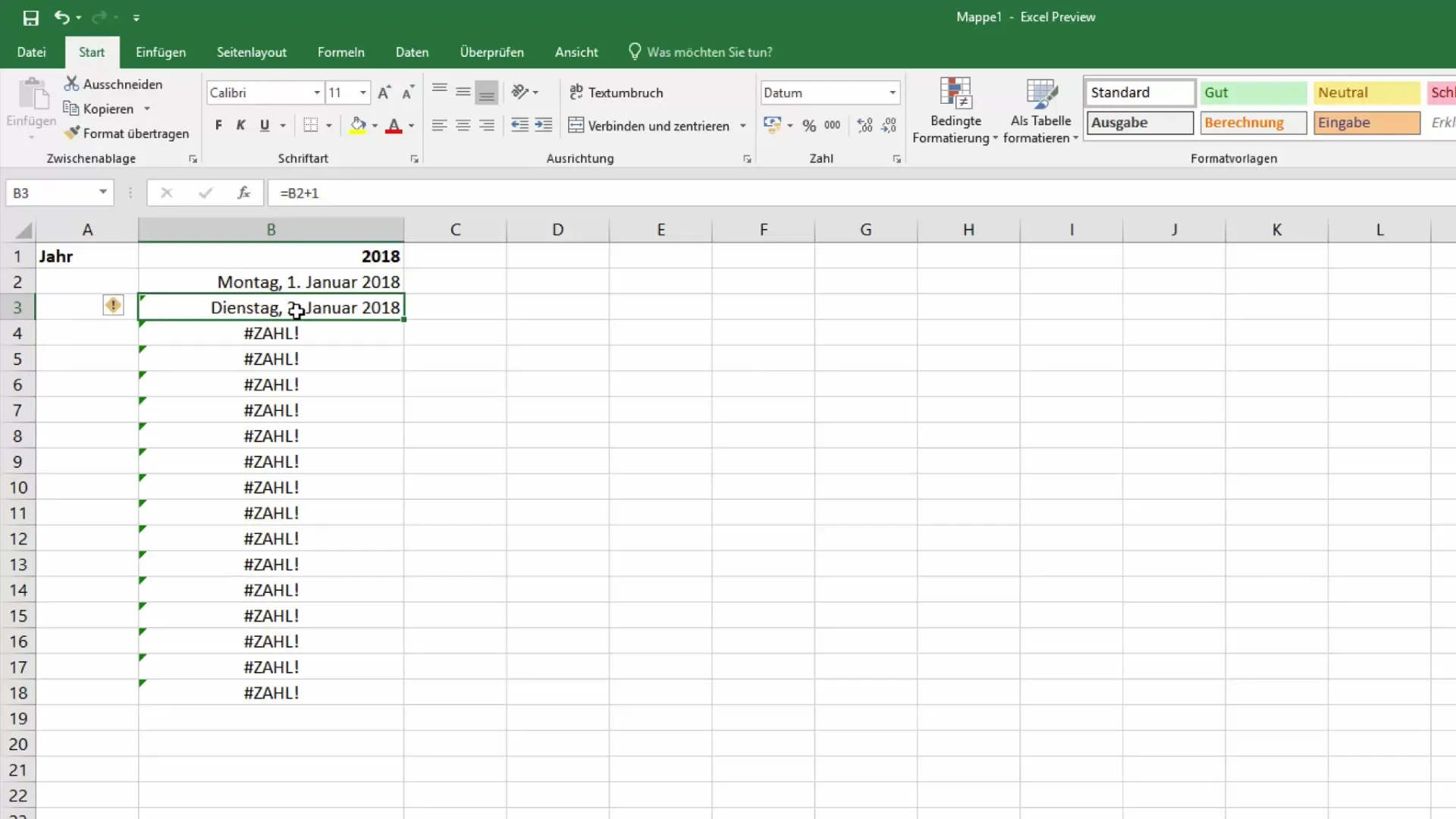Enable Textumbruch
The height and width of the screenshot is (819, 1456).
(x=617, y=93)
